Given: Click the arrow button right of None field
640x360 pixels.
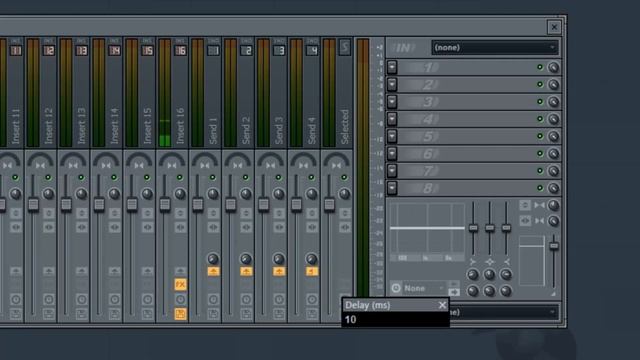Looking at the screenshot, I should coord(454,292).
